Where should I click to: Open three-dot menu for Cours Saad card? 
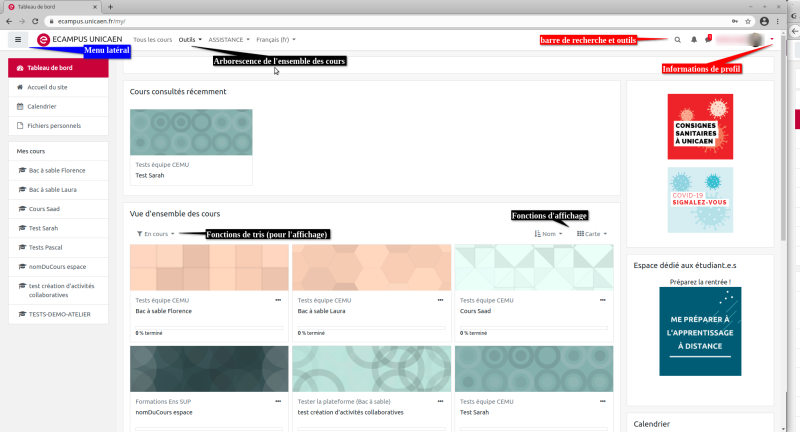point(604,300)
